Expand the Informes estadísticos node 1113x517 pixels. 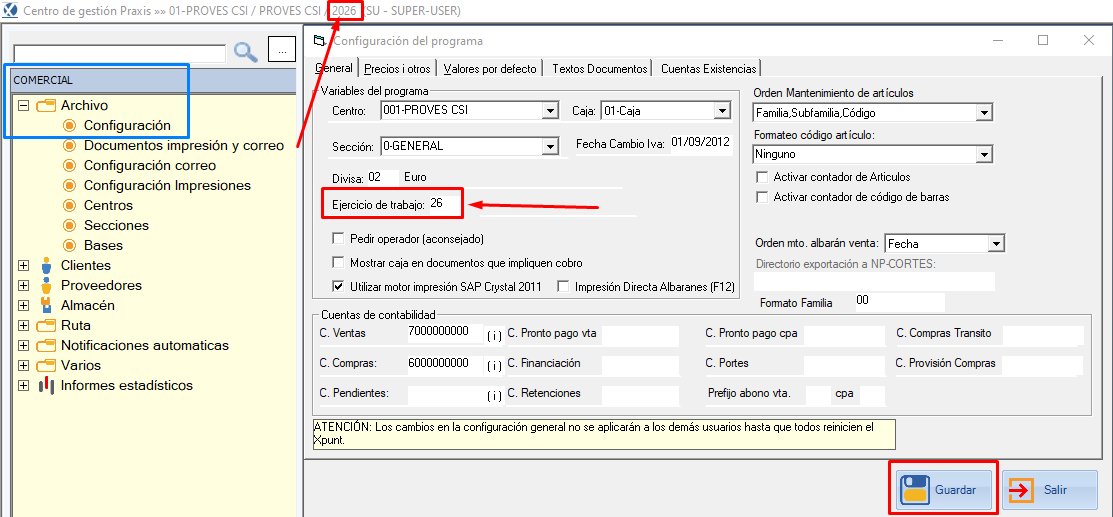point(23,386)
